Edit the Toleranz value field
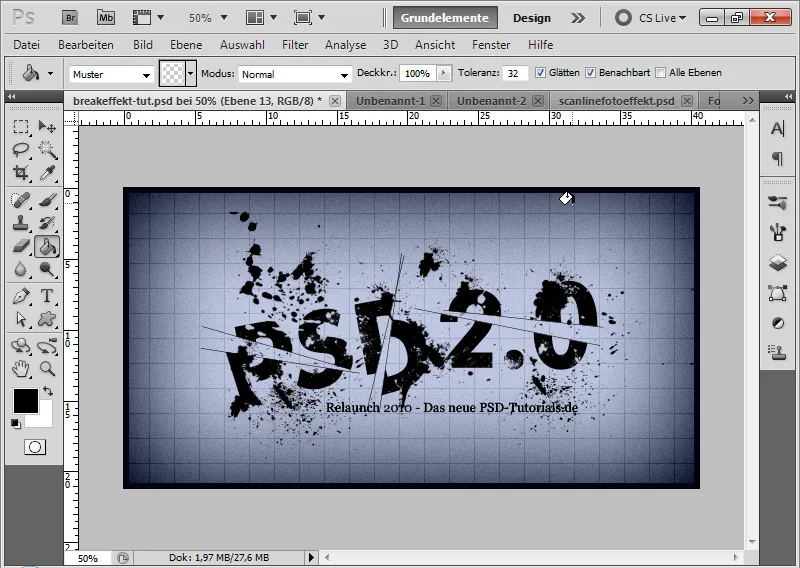Screen dimensions: 800x568 pos(514,73)
